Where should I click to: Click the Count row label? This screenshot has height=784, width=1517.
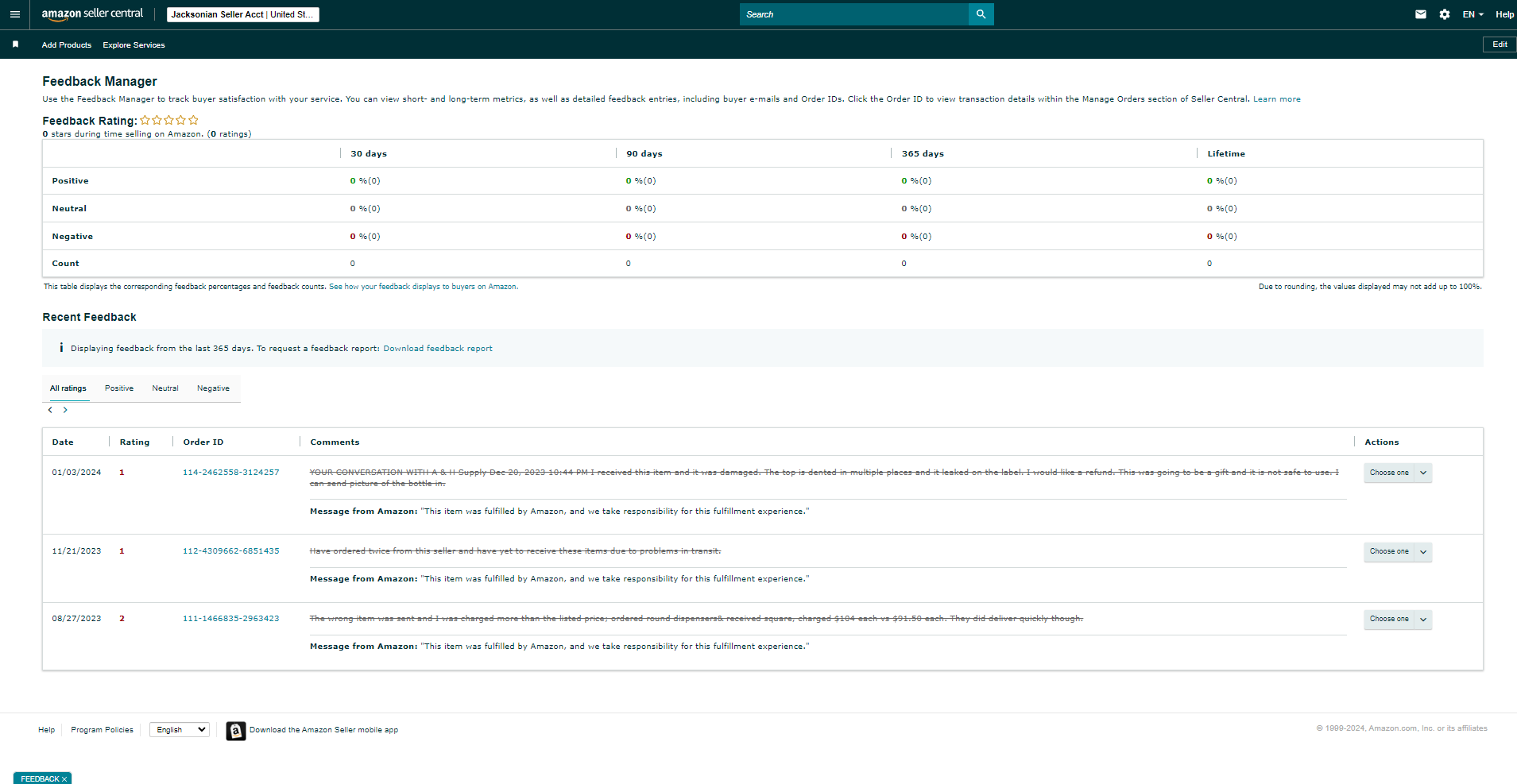[x=65, y=264]
